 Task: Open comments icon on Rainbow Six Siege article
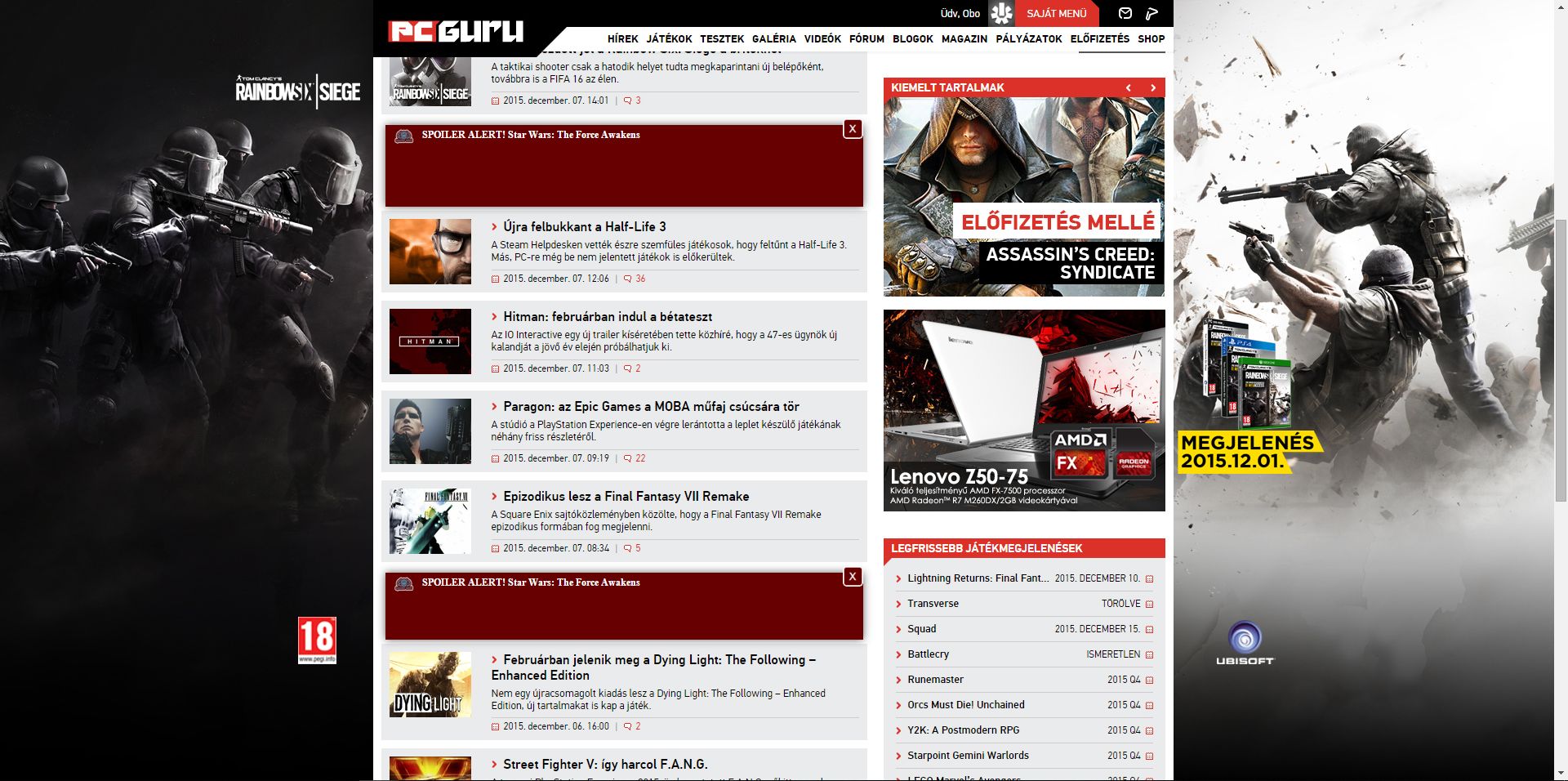[x=627, y=100]
